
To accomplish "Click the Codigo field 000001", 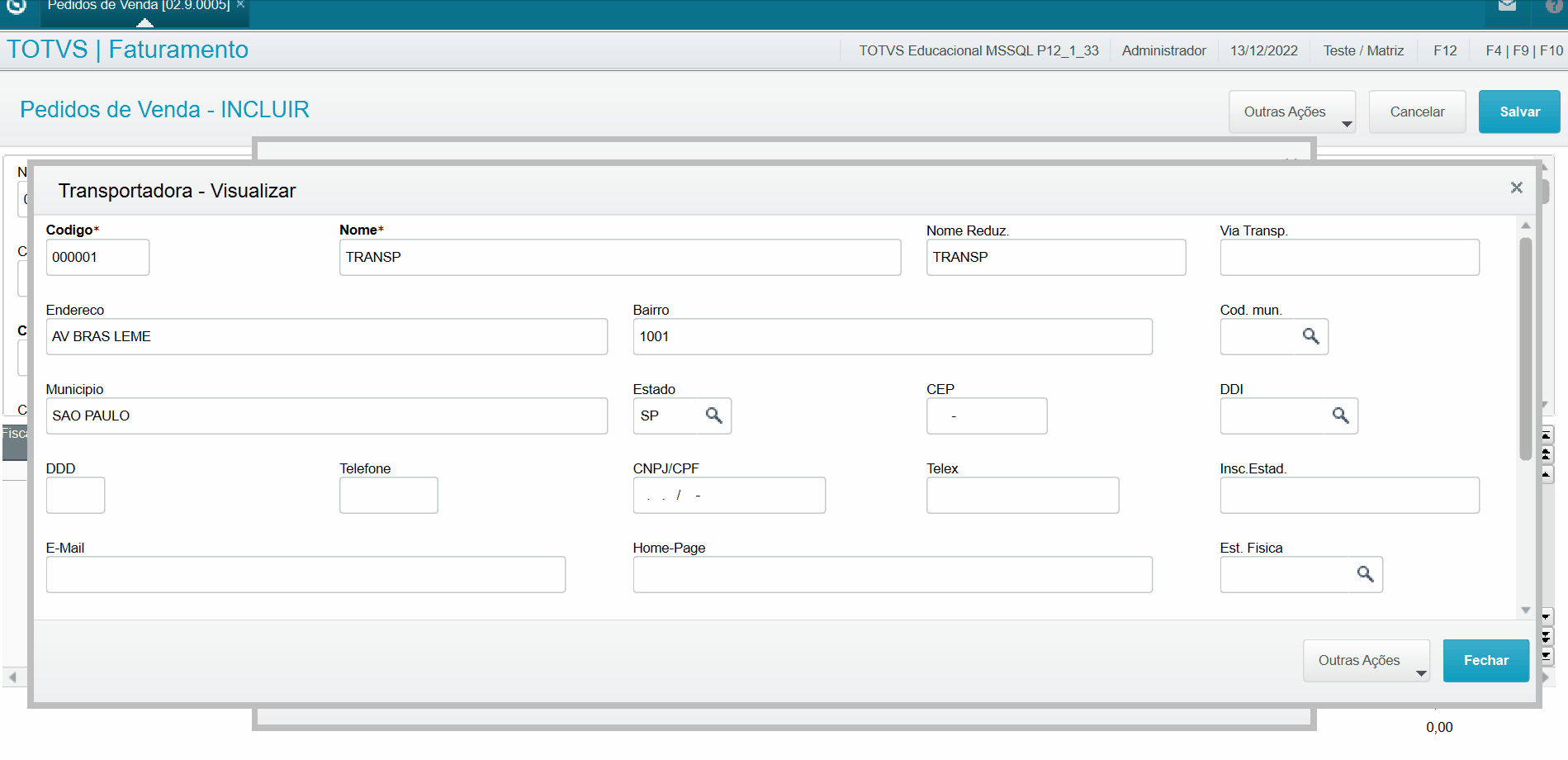I will pos(97,257).
